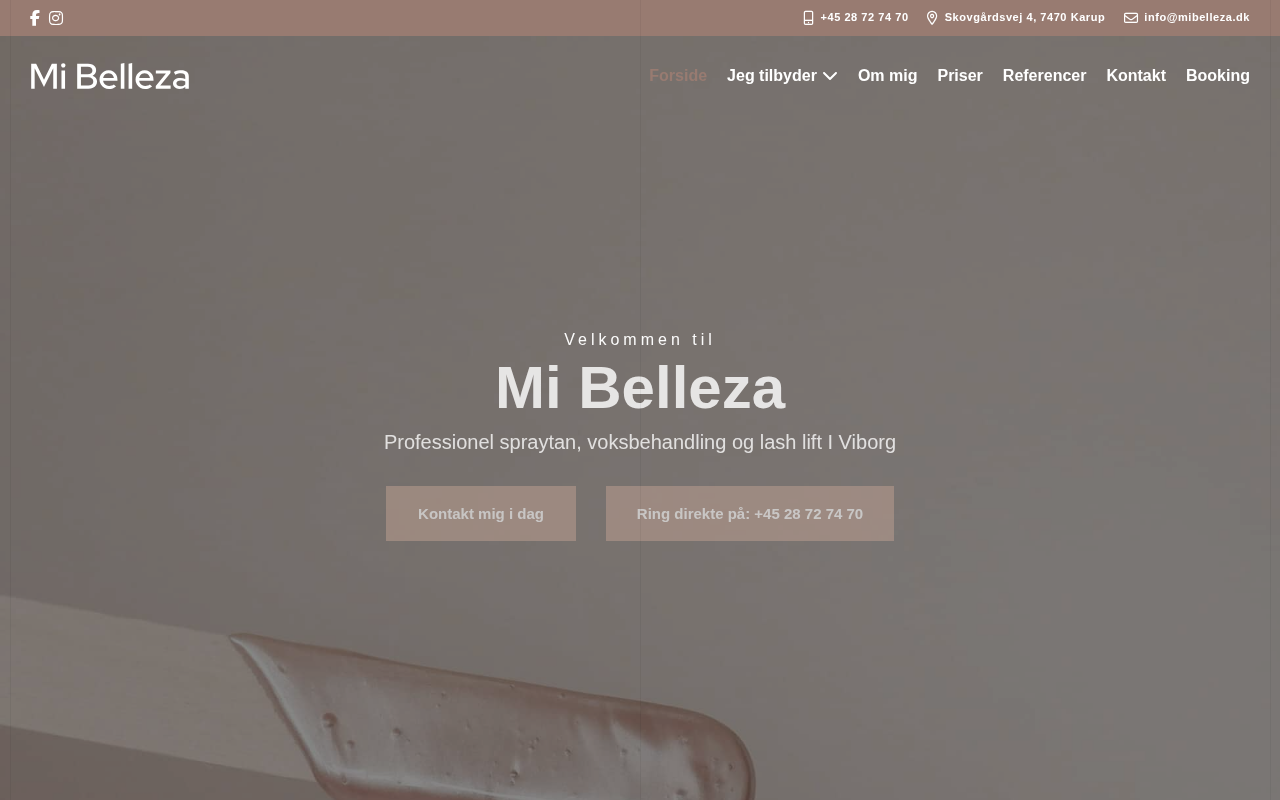The image size is (1280, 800).
Task: Open the Skovgårdsvej 4 address link
Action: click(1024, 18)
